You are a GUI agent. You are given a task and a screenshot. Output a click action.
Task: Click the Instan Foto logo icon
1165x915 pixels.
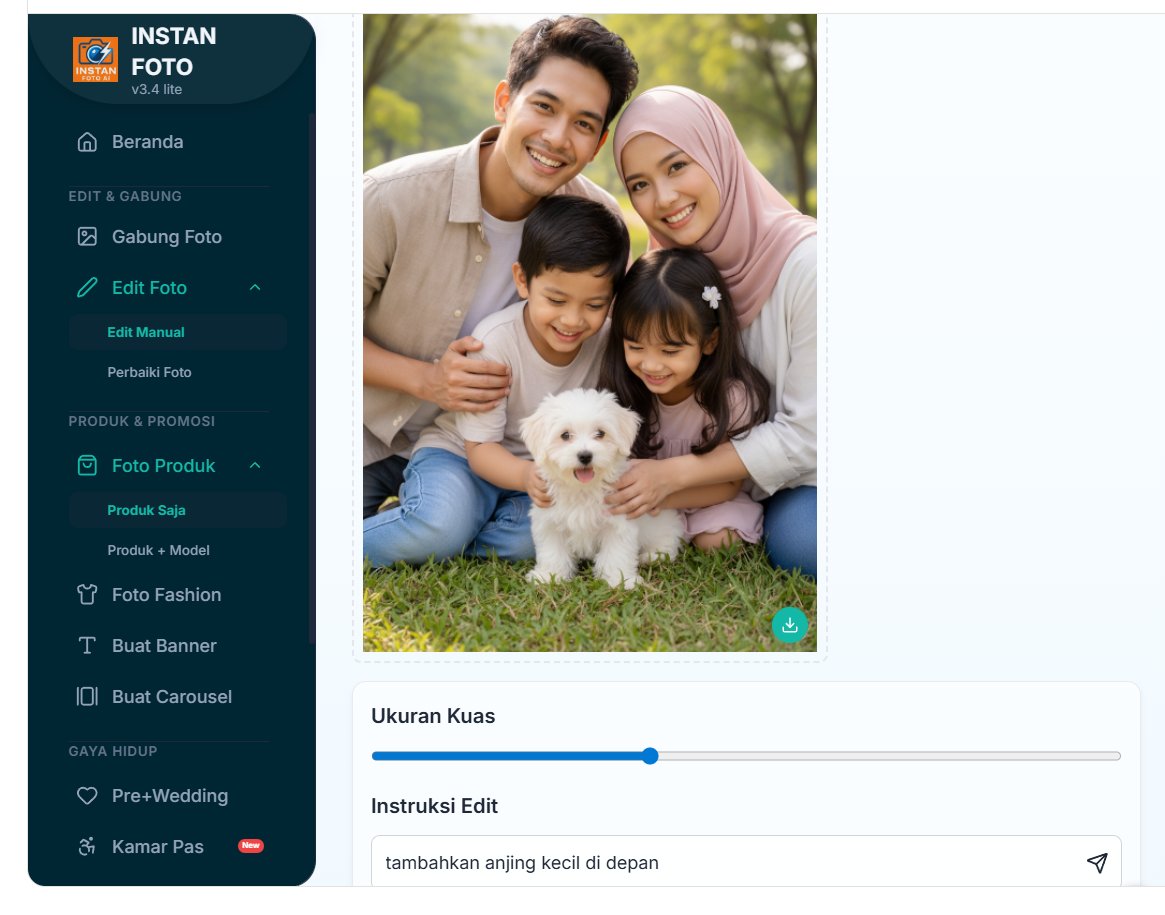[95, 60]
